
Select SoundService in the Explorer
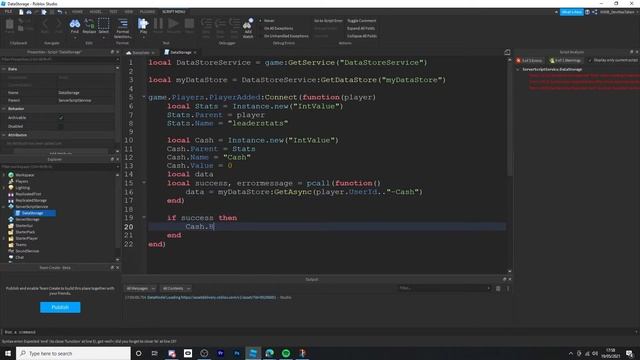tap(27, 251)
